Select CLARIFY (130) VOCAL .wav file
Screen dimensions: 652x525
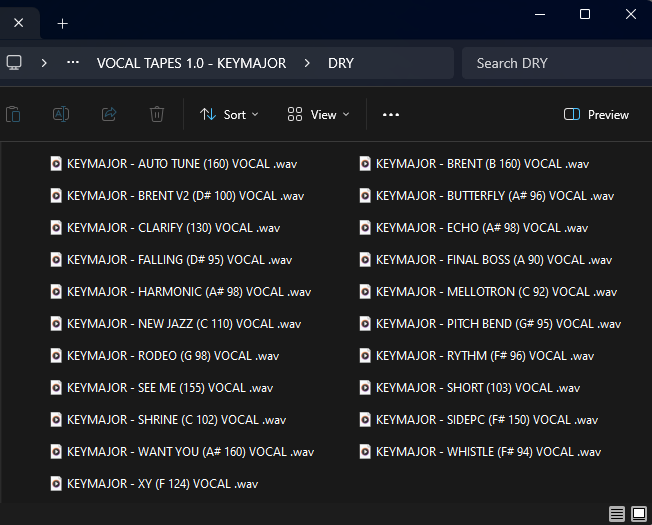165,228
